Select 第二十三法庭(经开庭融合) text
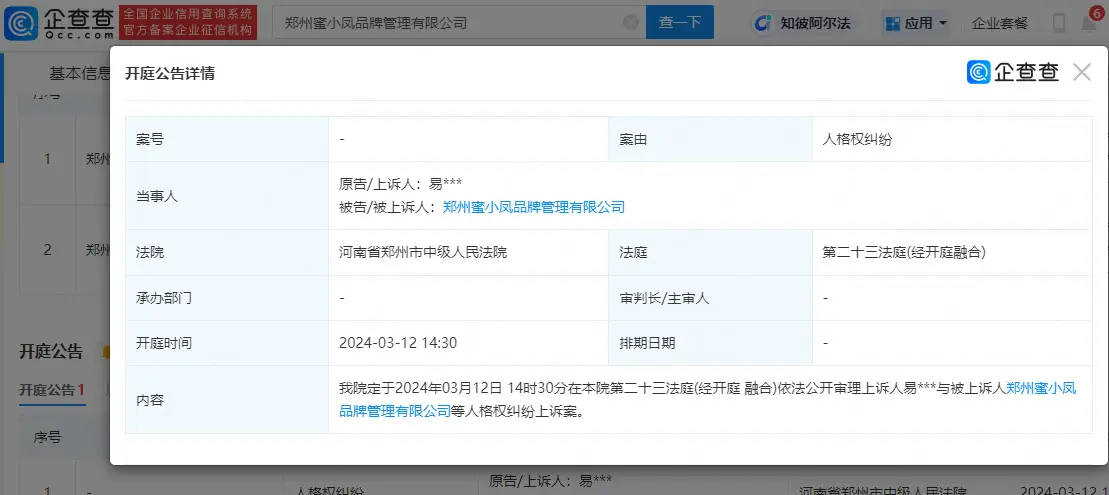The height and width of the screenshot is (495, 1109). coord(904,252)
